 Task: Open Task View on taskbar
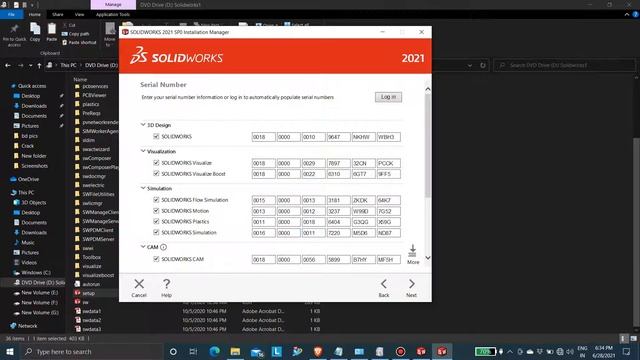(x=193, y=351)
